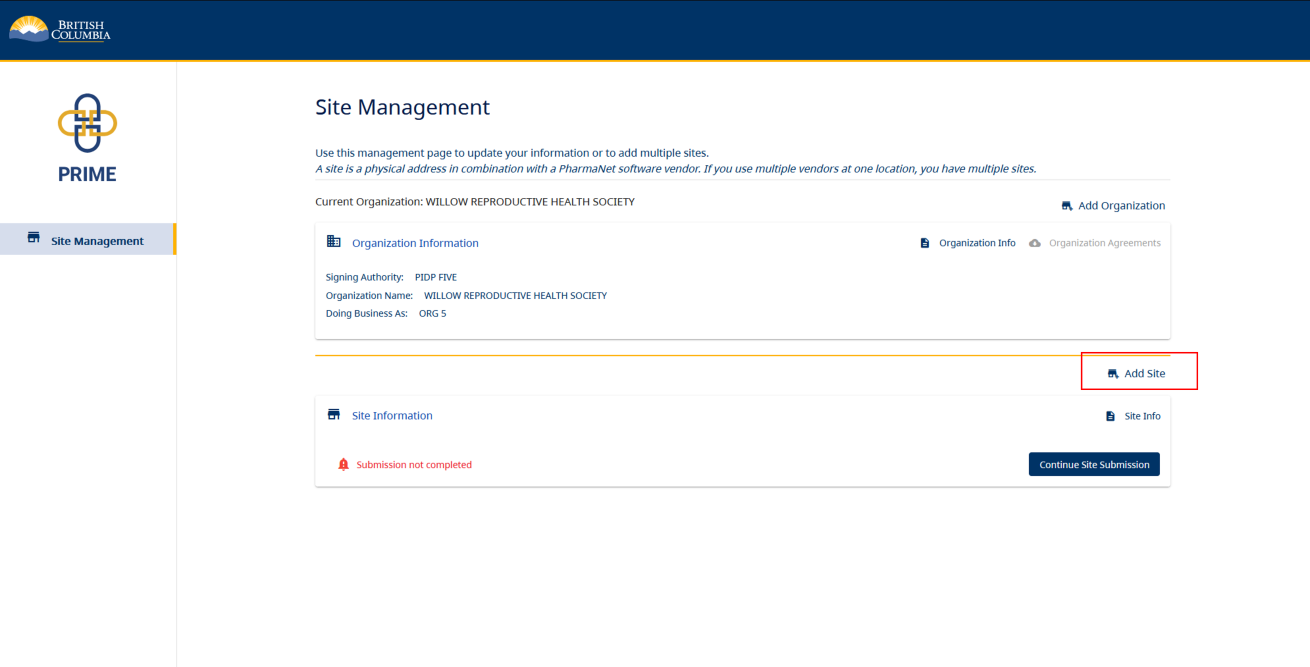The height and width of the screenshot is (667, 1310).
Task: Click the British Columbia government logo
Action: pyautogui.click(x=60, y=29)
